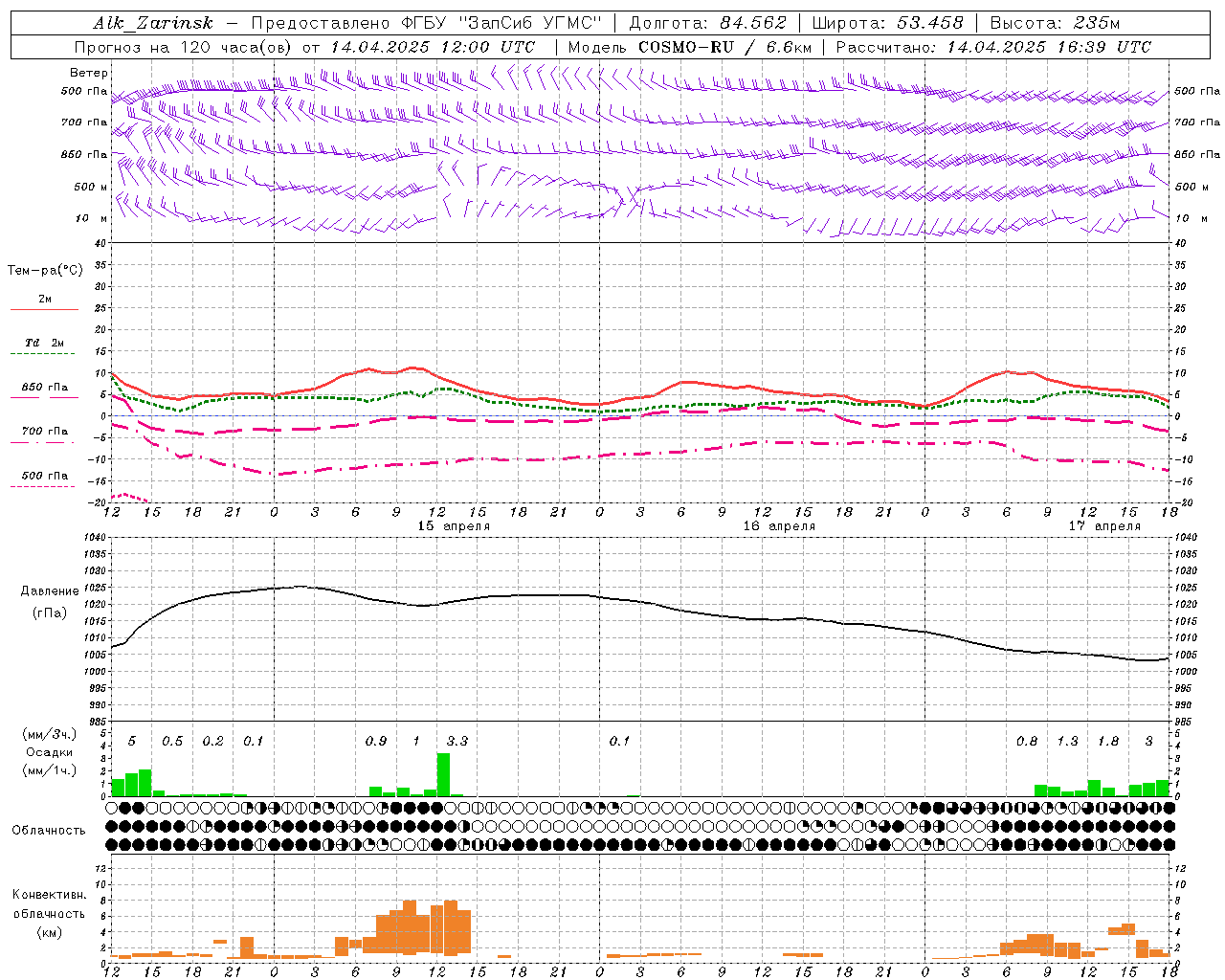This screenshot has height=980, width=1225.
Task: Select the Тем-ра(°C) temperature panel label
Action: tap(45, 271)
